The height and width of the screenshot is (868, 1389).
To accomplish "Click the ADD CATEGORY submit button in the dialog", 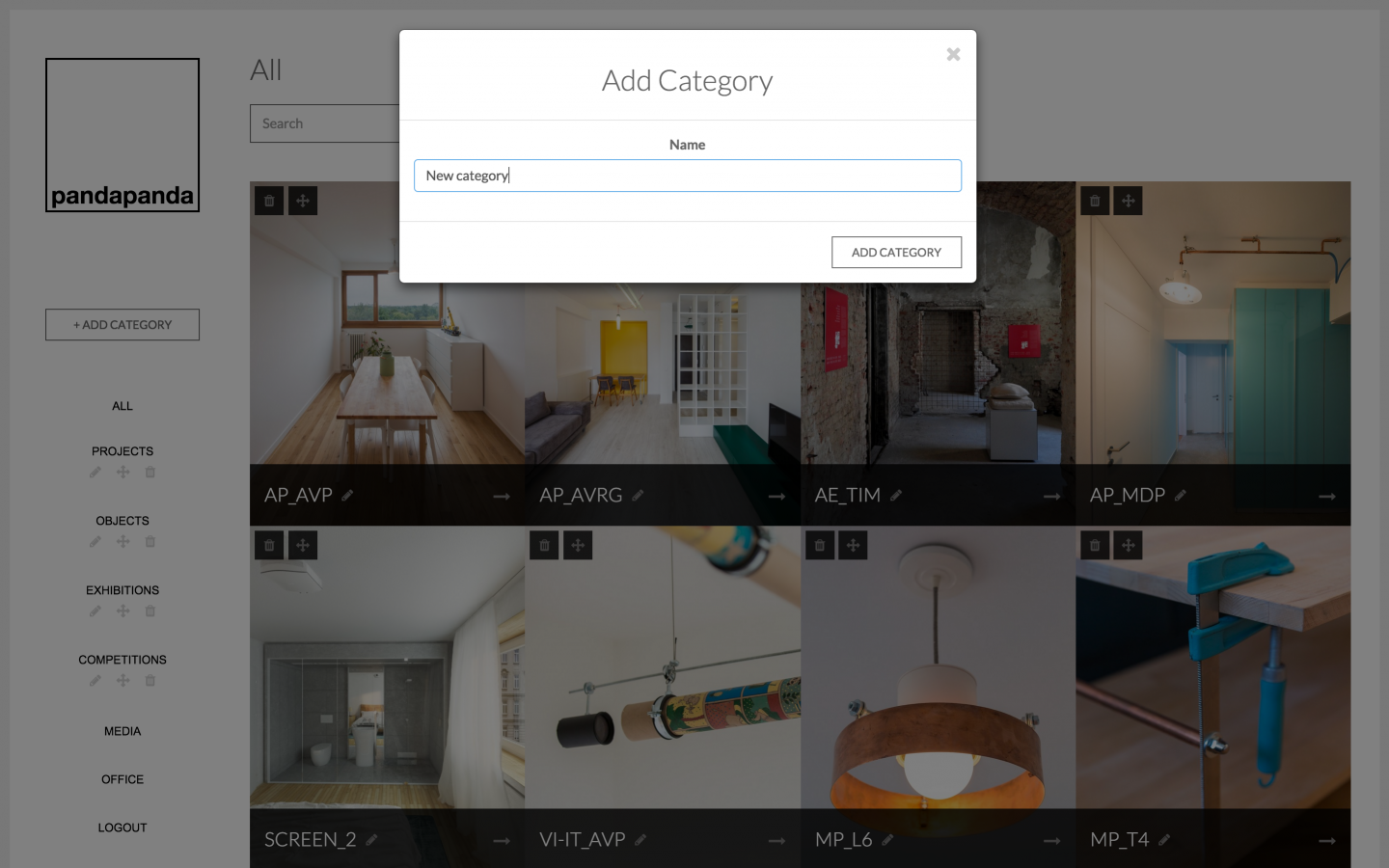I will [896, 252].
